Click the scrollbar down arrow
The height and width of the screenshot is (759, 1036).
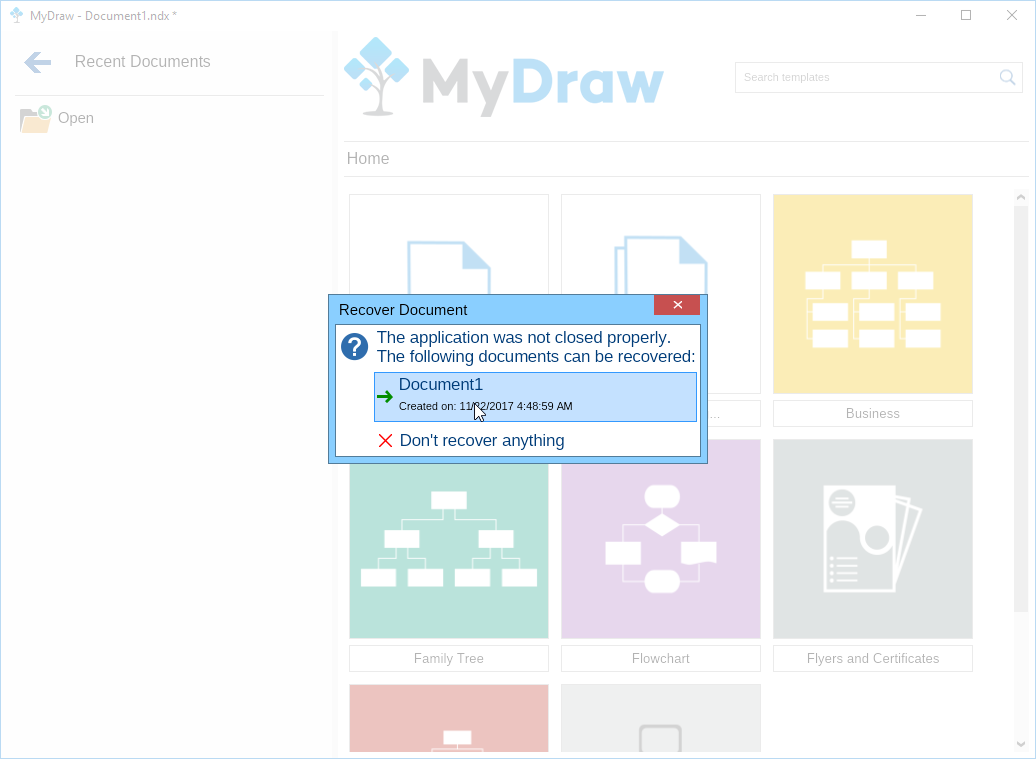(x=1021, y=744)
